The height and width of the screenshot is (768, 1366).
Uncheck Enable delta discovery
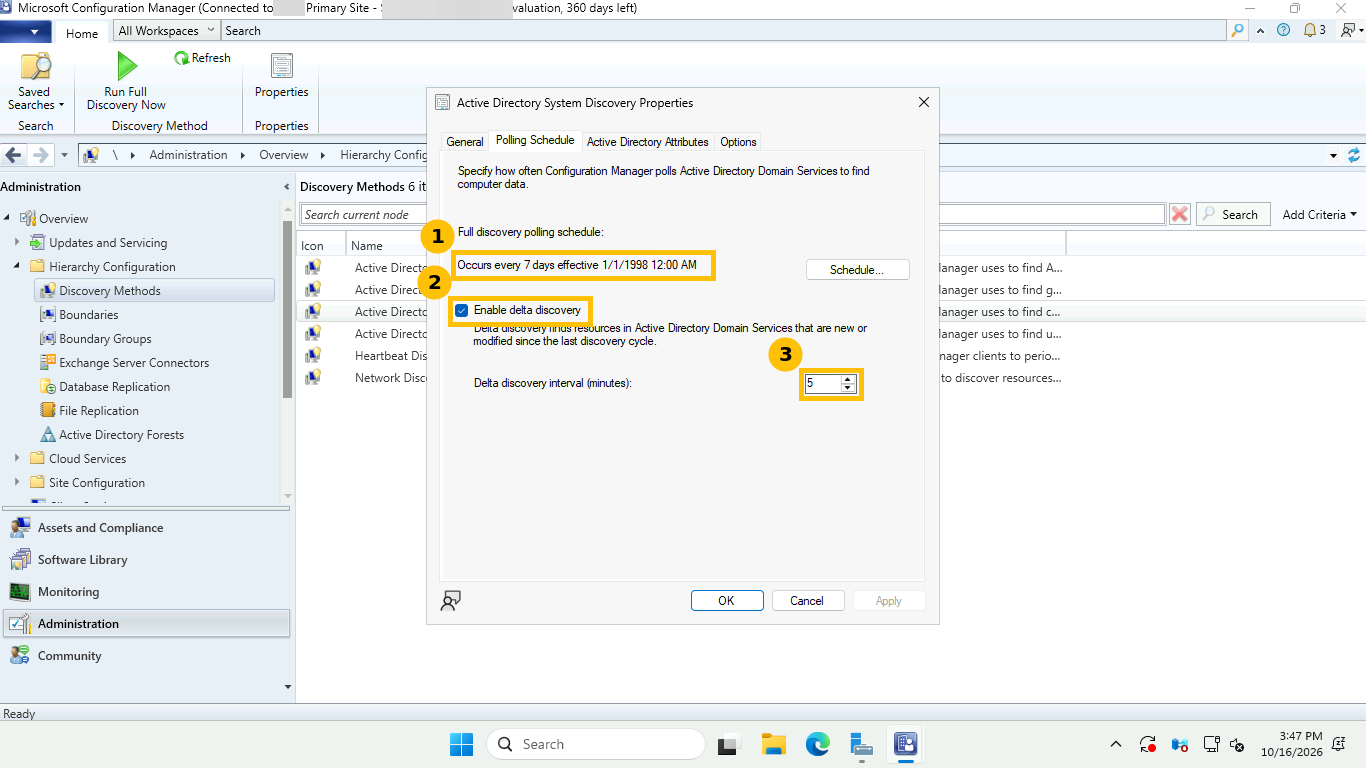(462, 310)
